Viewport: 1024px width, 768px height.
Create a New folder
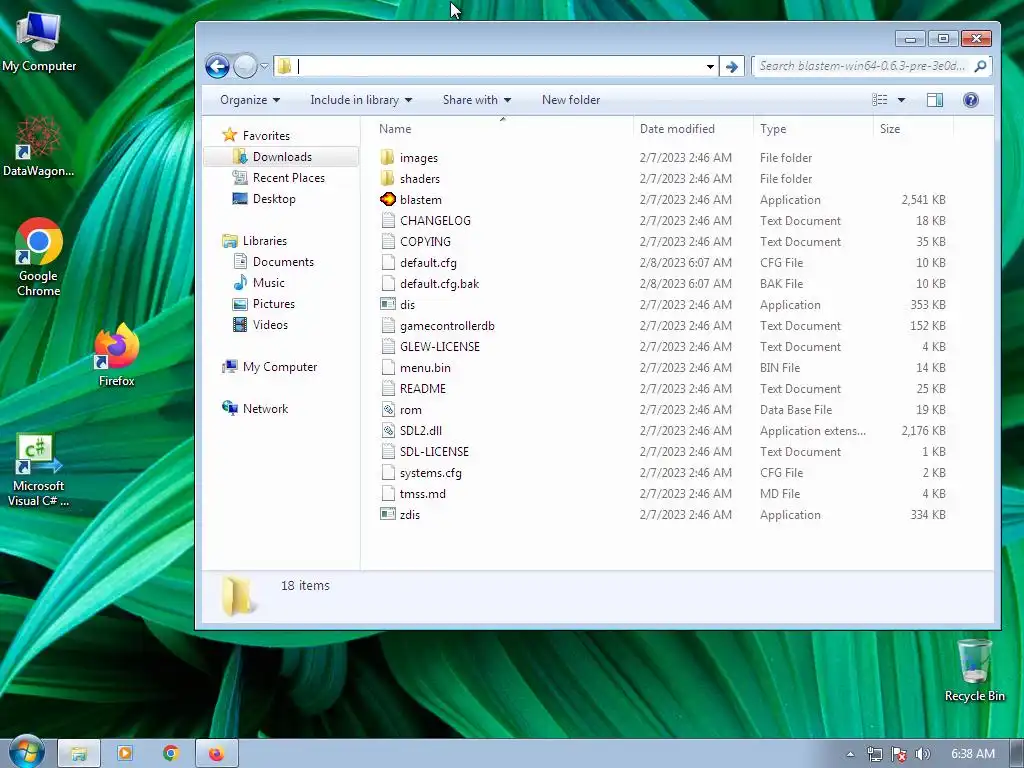(571, 100)
